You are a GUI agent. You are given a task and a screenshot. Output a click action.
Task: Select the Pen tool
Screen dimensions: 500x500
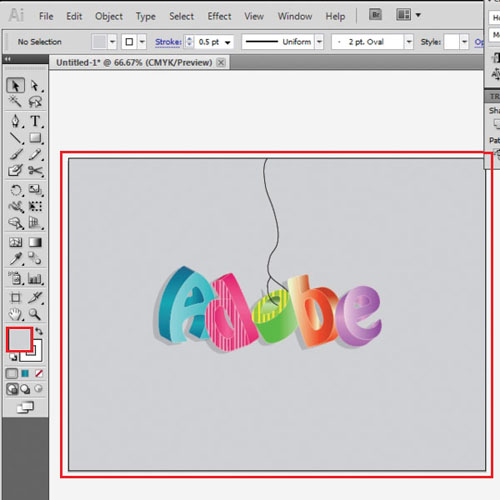tap(15, 121)
